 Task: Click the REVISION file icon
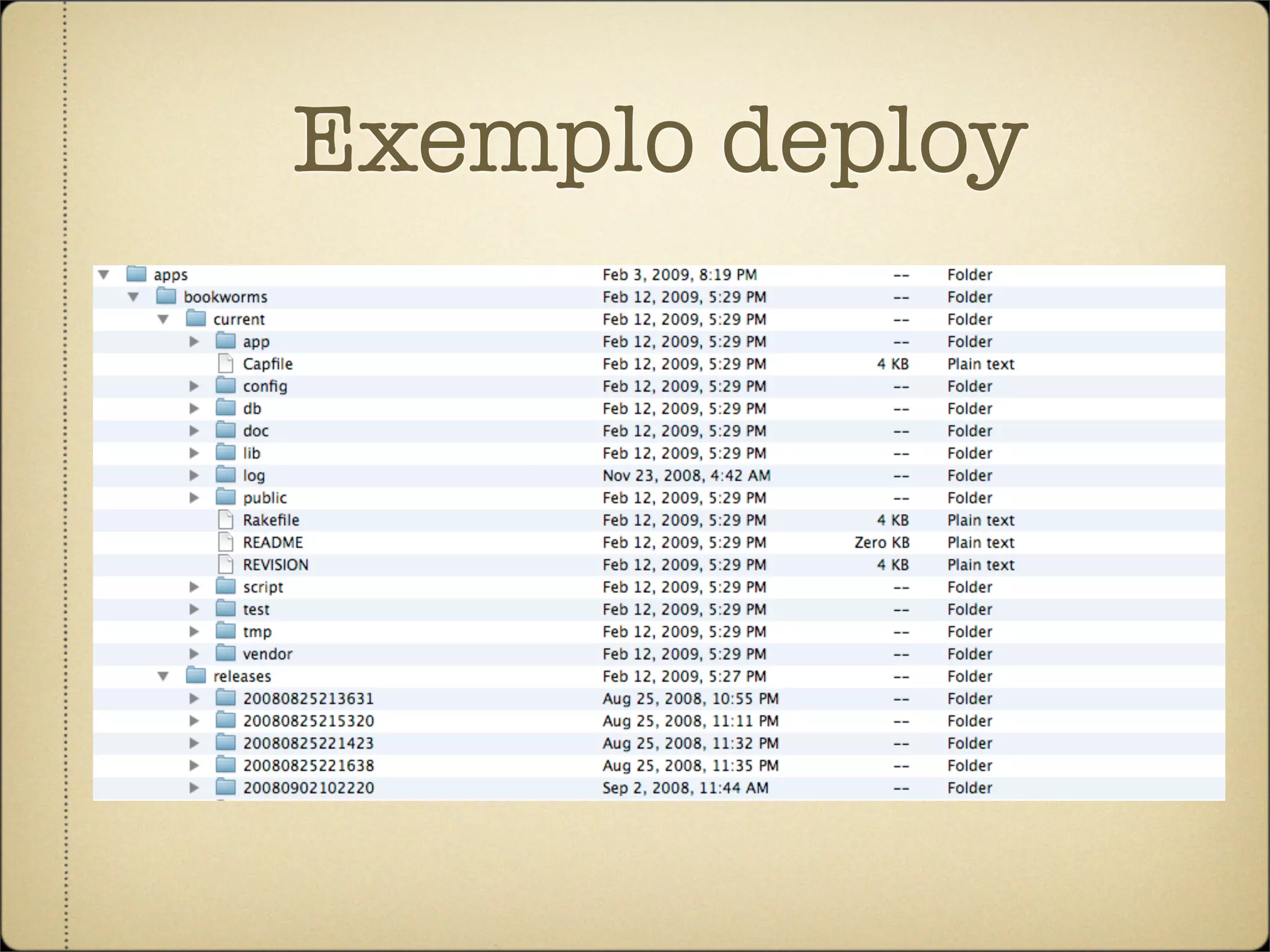tap(226, 565)
